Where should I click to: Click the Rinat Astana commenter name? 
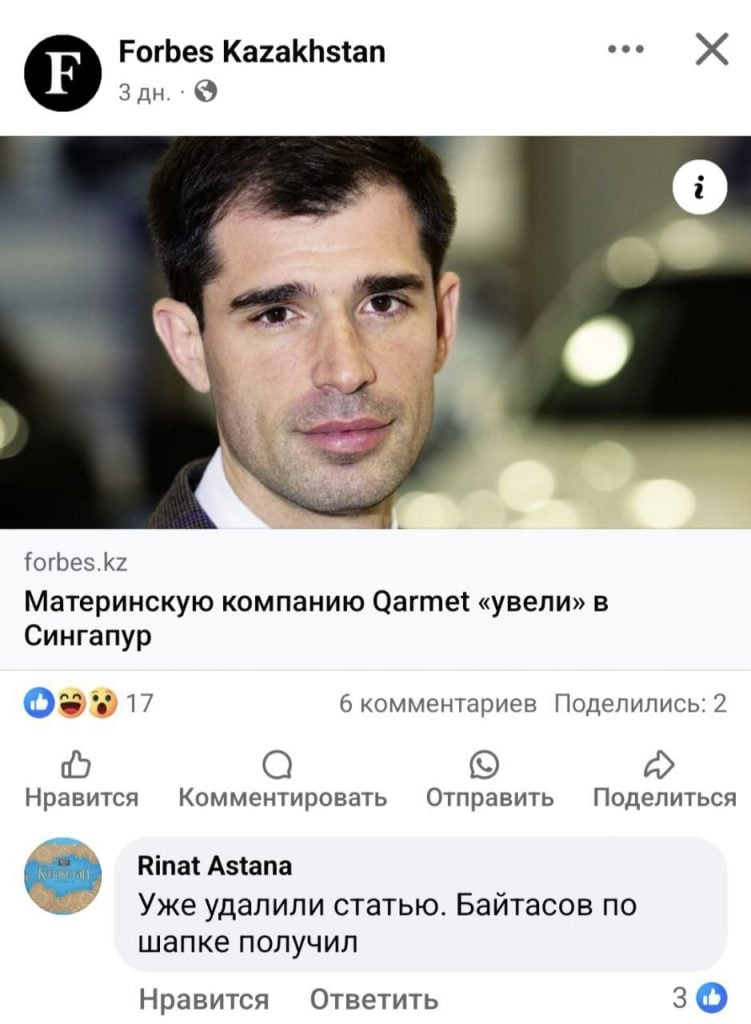(215, 866)
